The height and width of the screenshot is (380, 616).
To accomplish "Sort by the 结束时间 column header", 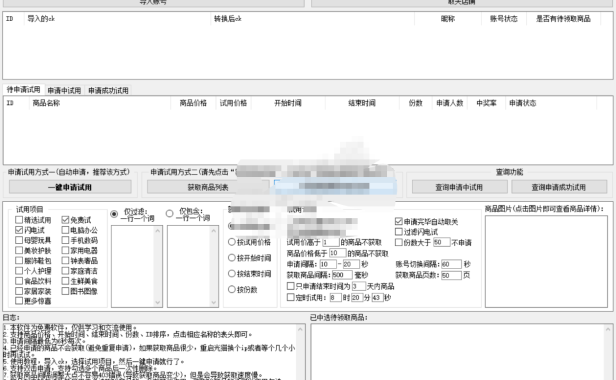I will 362,103.
